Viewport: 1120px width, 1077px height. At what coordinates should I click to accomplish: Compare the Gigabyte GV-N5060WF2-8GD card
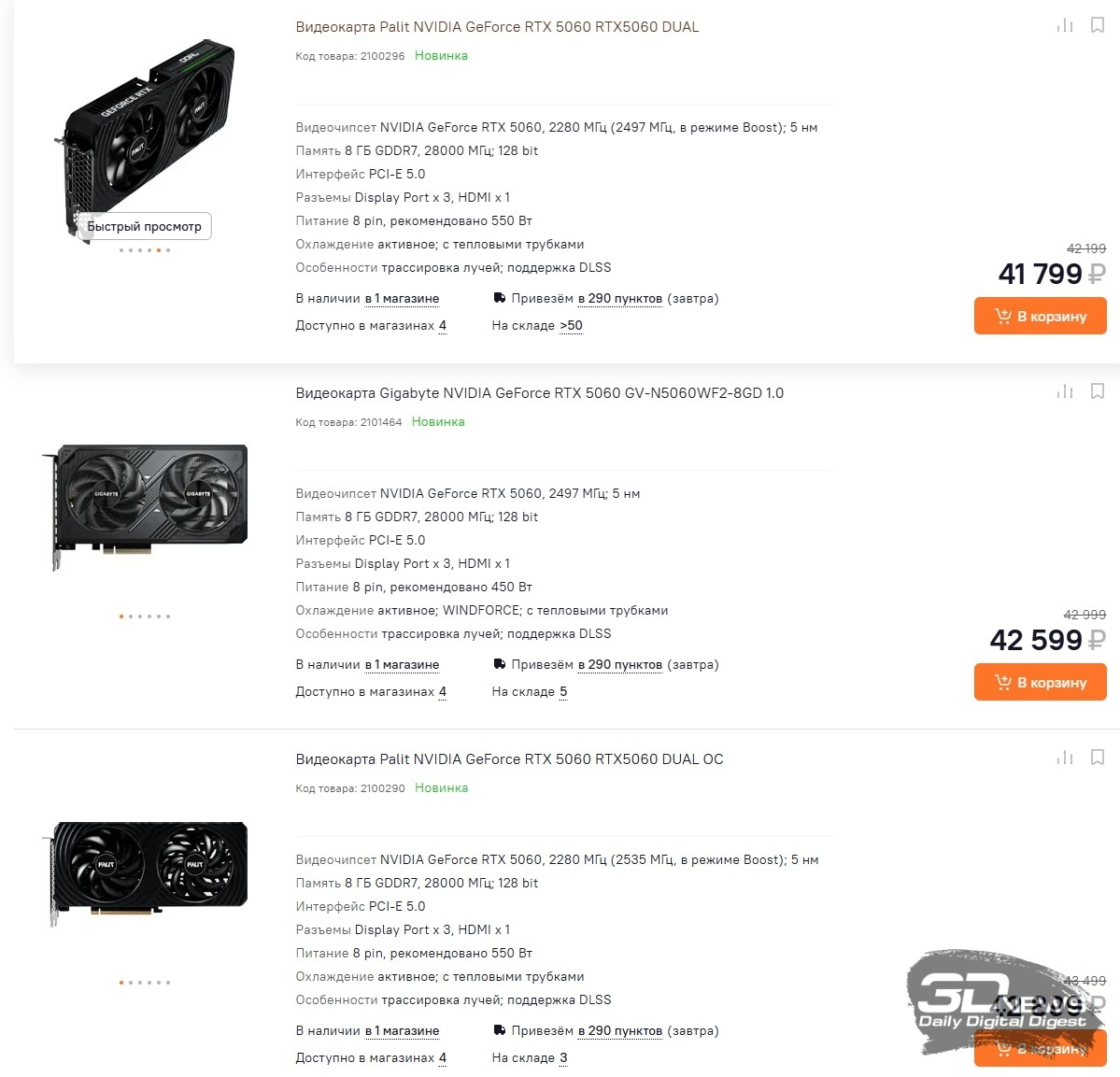[1065, 391]
